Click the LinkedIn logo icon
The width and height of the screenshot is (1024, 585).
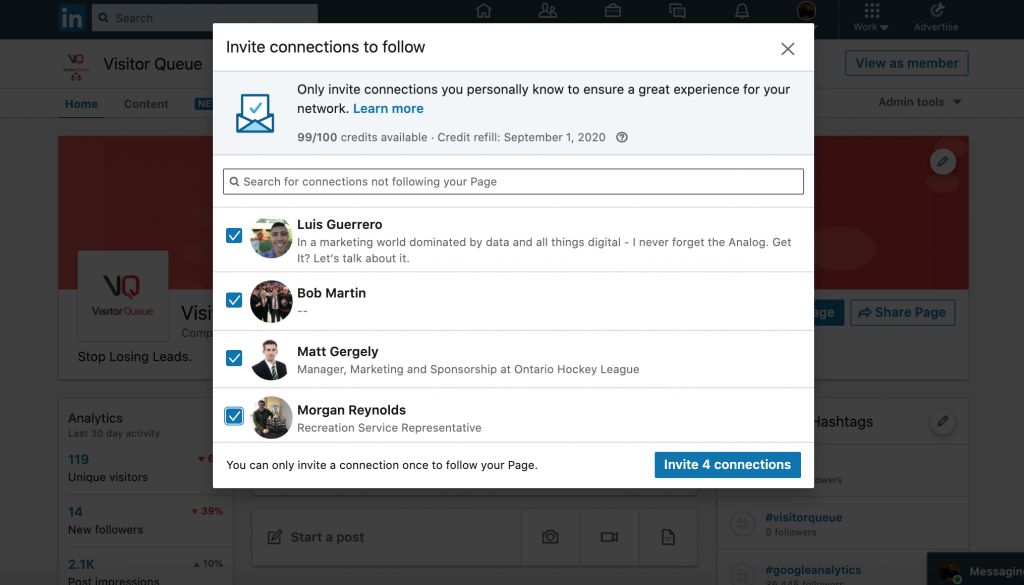72,18
